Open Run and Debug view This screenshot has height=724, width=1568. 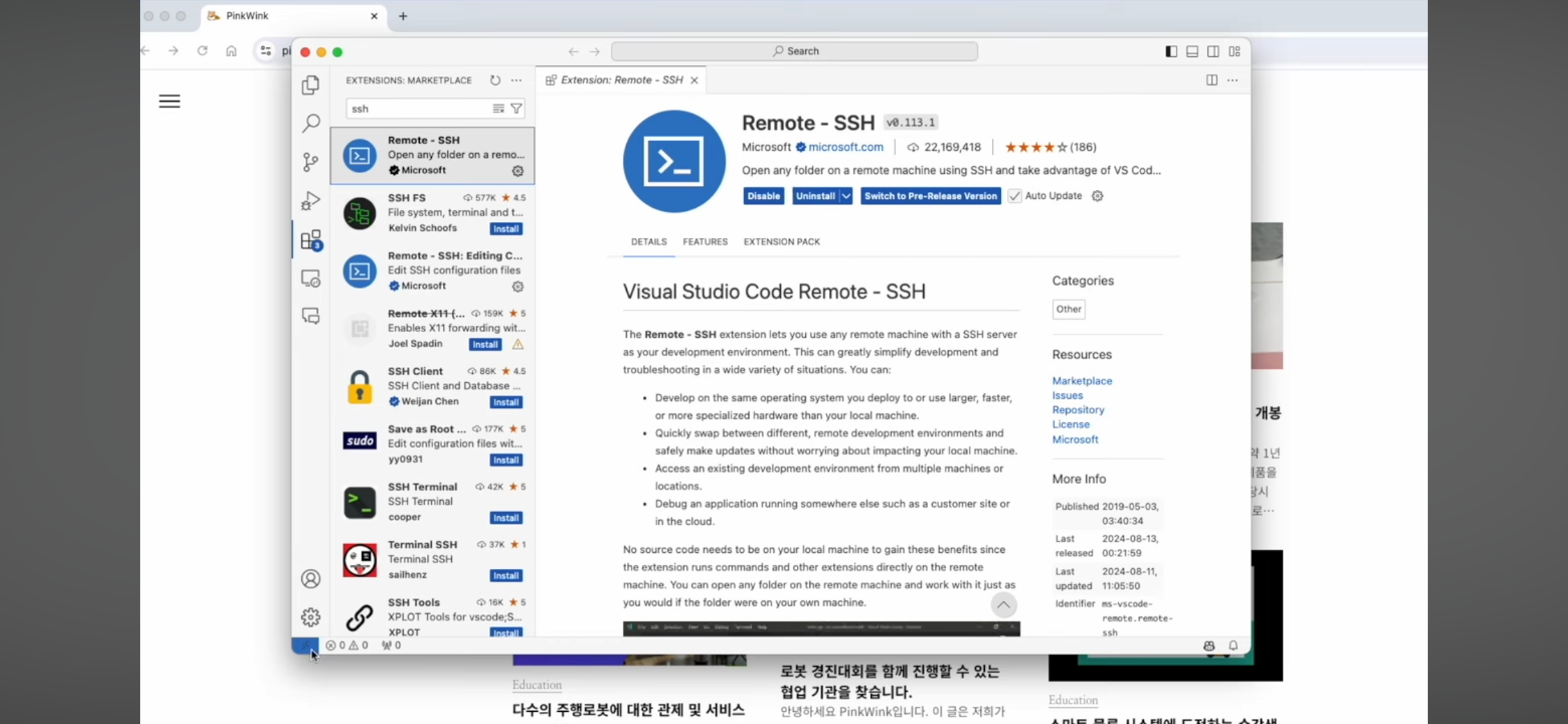311,201
